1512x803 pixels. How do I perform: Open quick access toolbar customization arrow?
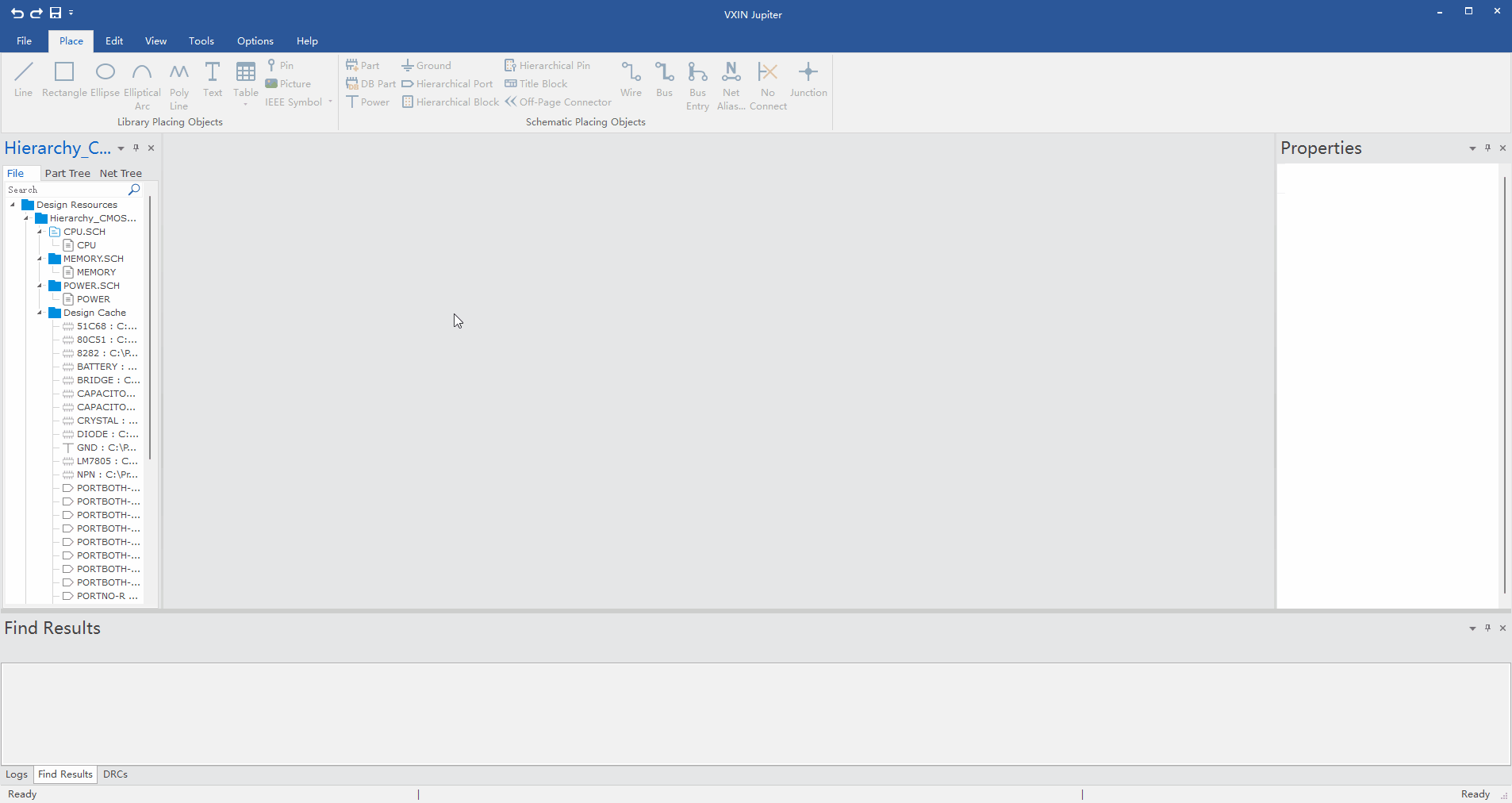point(71,13)
